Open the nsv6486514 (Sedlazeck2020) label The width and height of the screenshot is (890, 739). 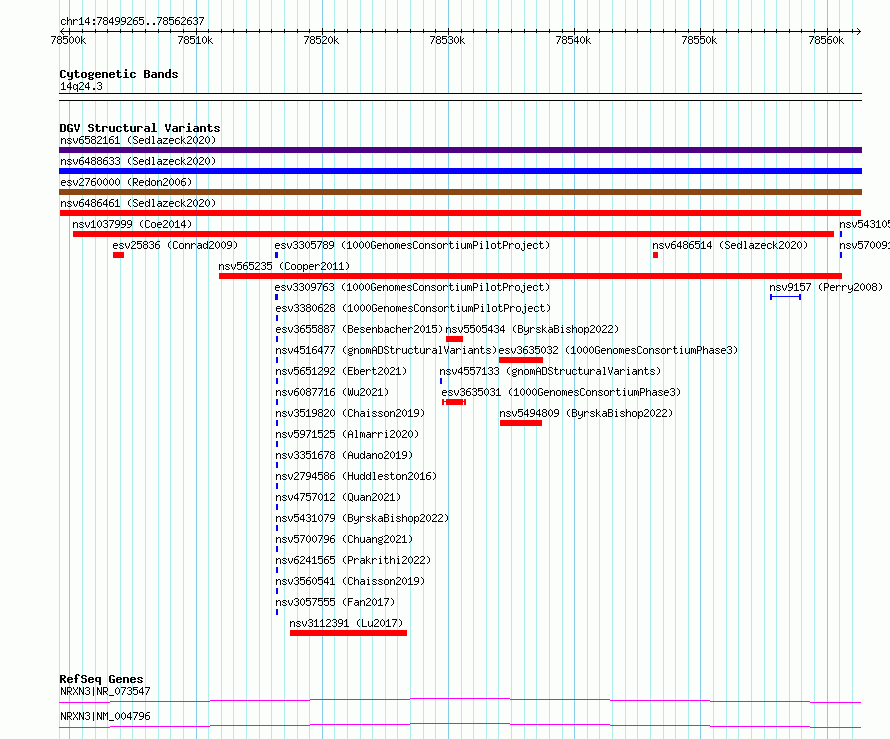click(730, 245)
